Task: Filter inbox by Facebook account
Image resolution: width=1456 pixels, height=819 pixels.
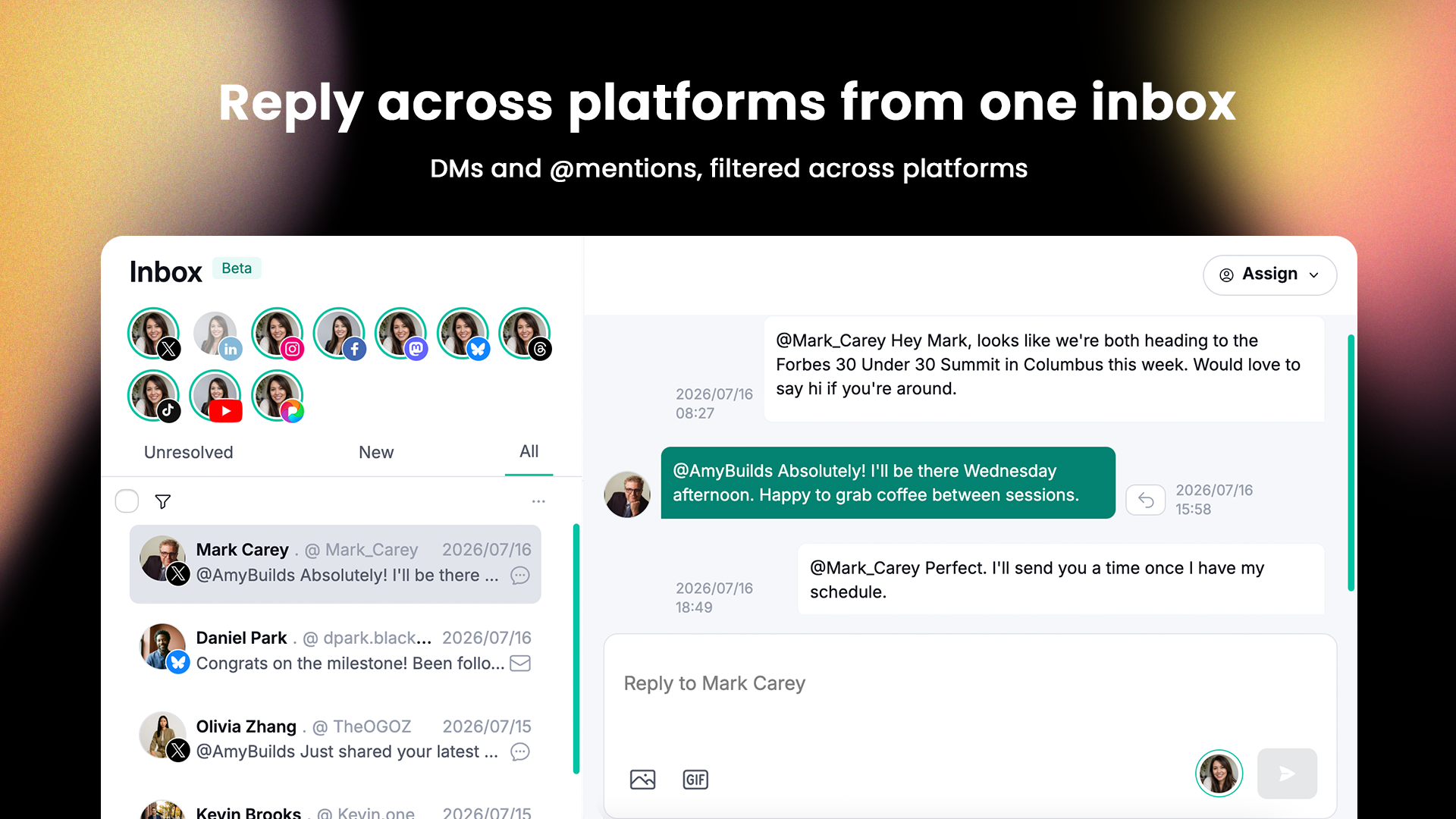Action: coord(340,334)
